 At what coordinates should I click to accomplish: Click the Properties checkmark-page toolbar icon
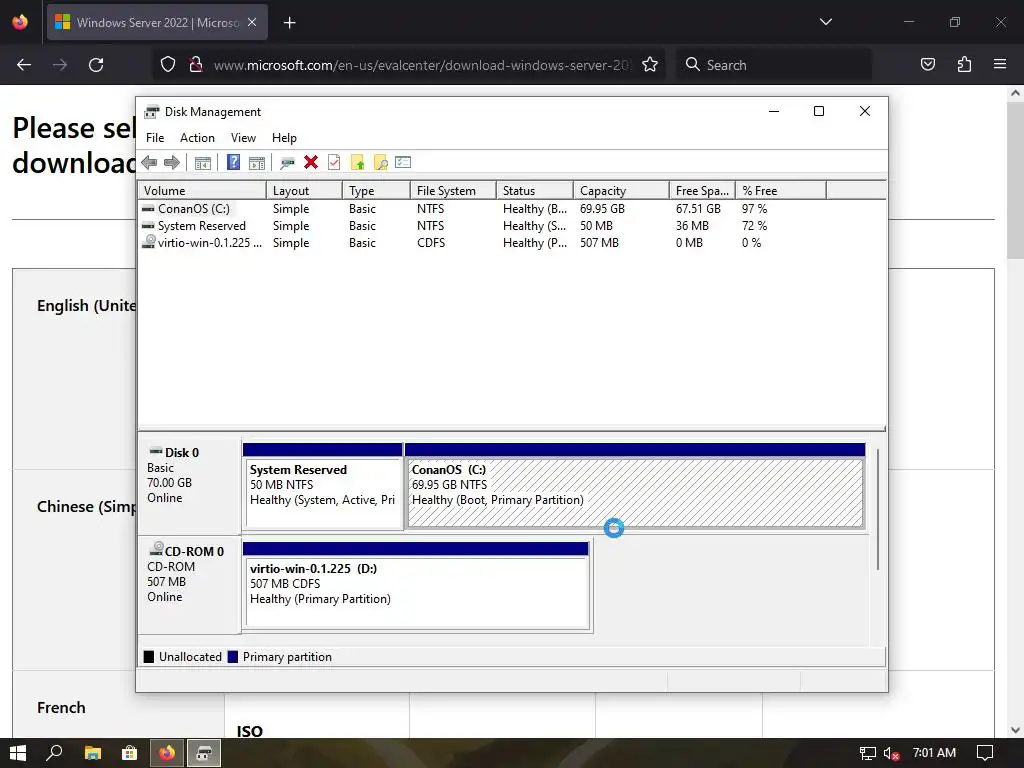[x=334, y=162]
